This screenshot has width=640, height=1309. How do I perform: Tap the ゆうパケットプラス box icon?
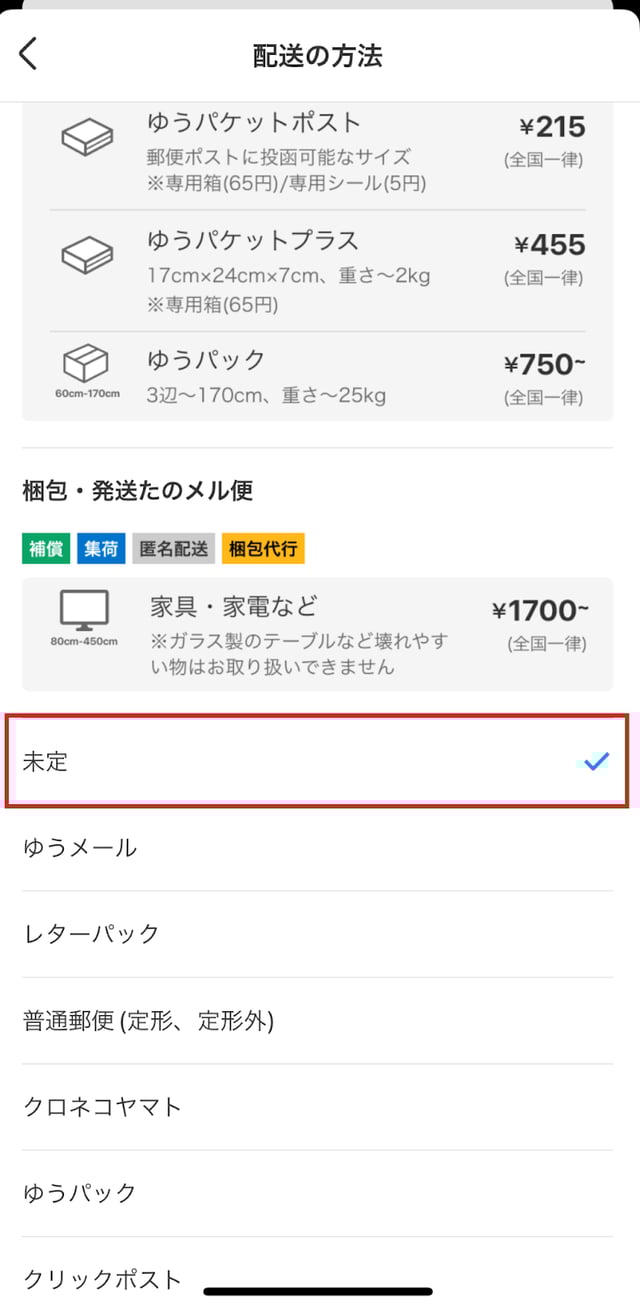point(87,256)
